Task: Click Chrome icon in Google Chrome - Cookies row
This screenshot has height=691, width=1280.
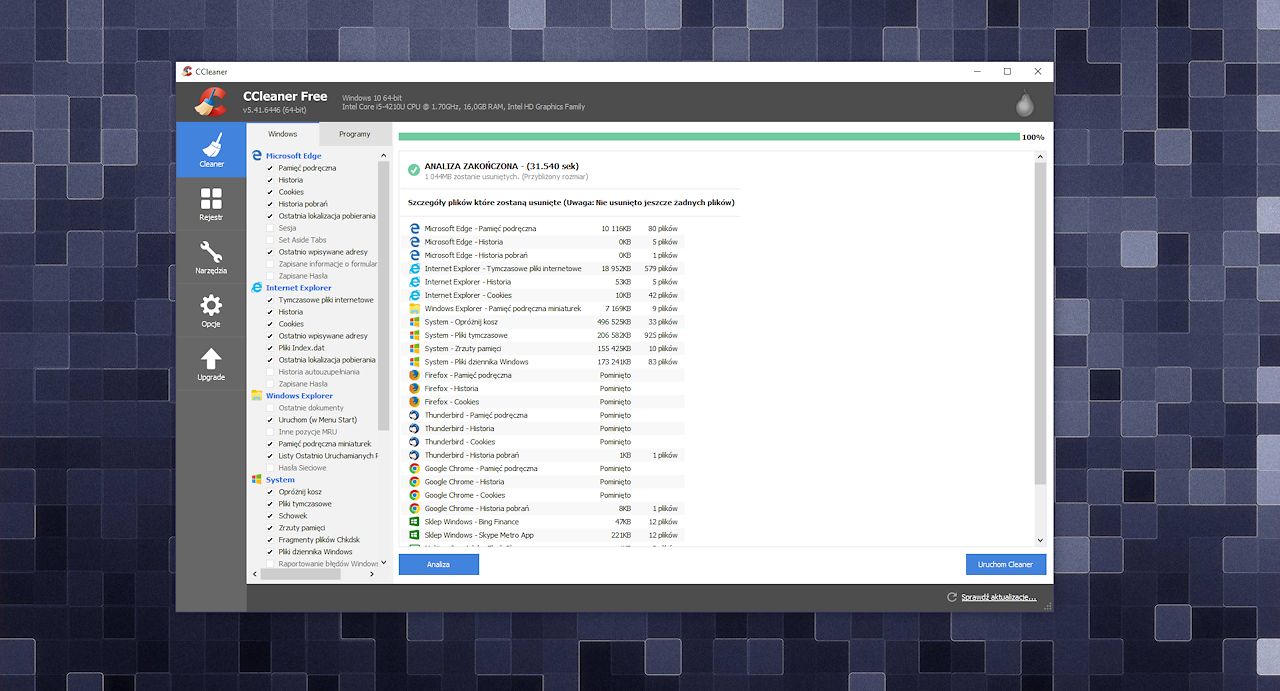Action: [x=415, y=495]
